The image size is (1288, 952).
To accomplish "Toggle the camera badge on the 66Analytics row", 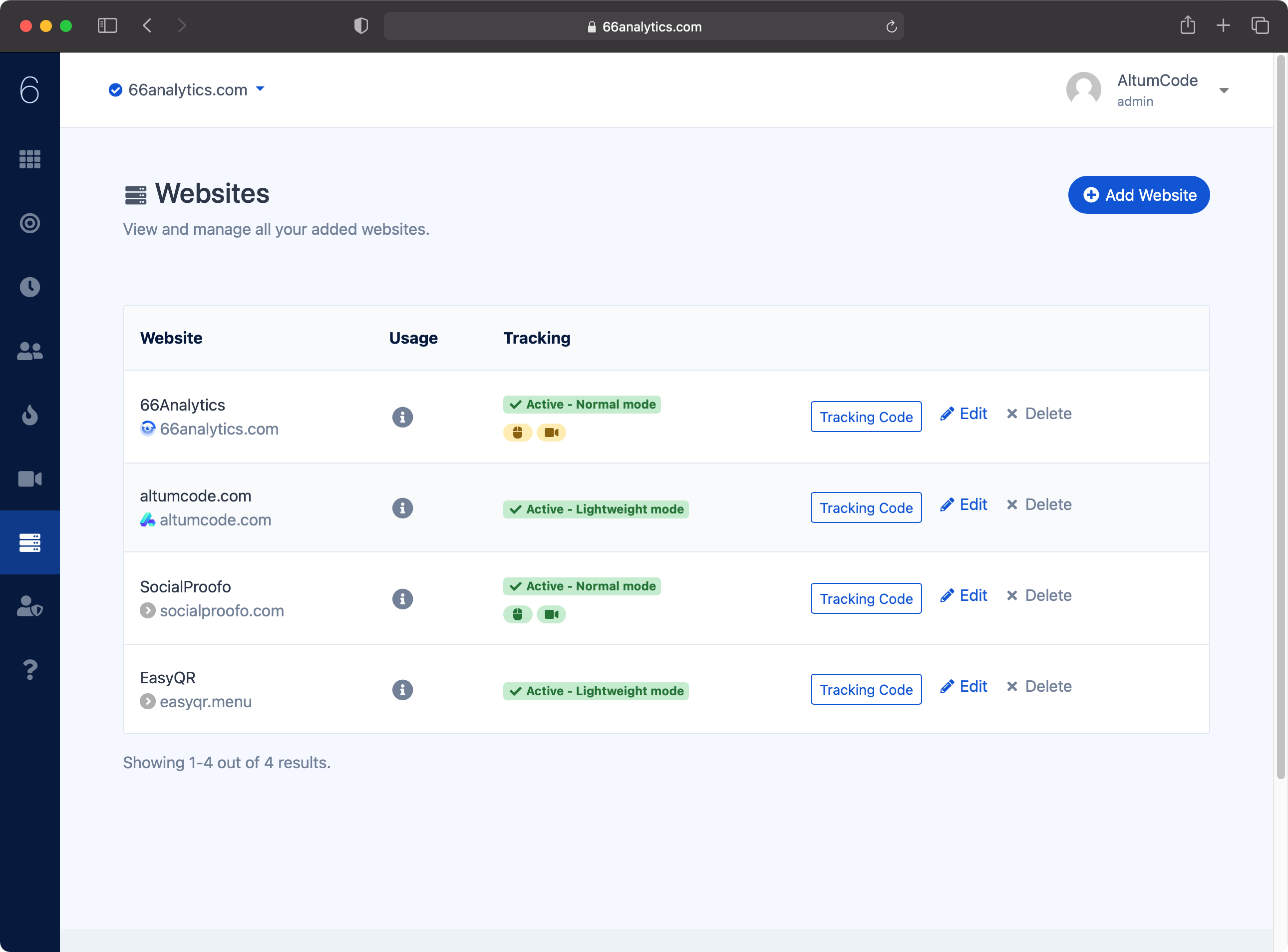I will (551, 432).
